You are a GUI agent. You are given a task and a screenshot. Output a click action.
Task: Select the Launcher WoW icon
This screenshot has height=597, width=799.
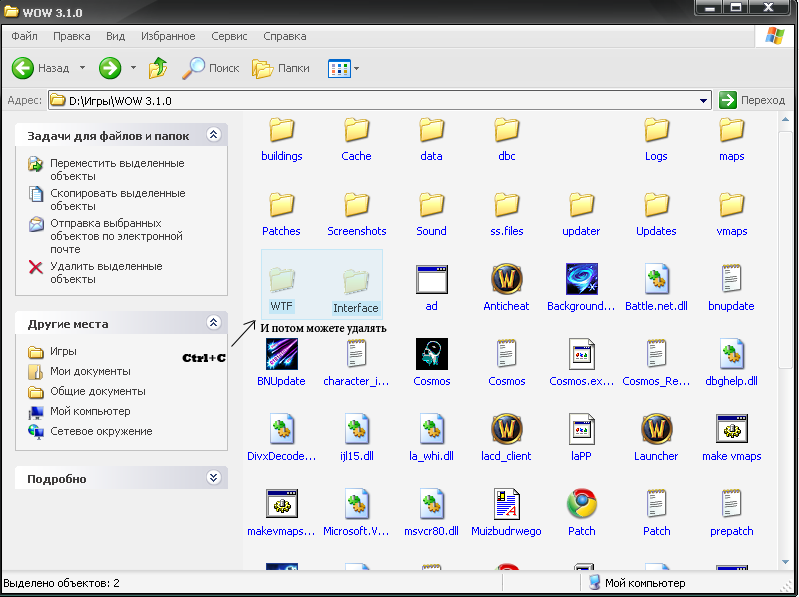pyautogui.click(x=656, y=429)
